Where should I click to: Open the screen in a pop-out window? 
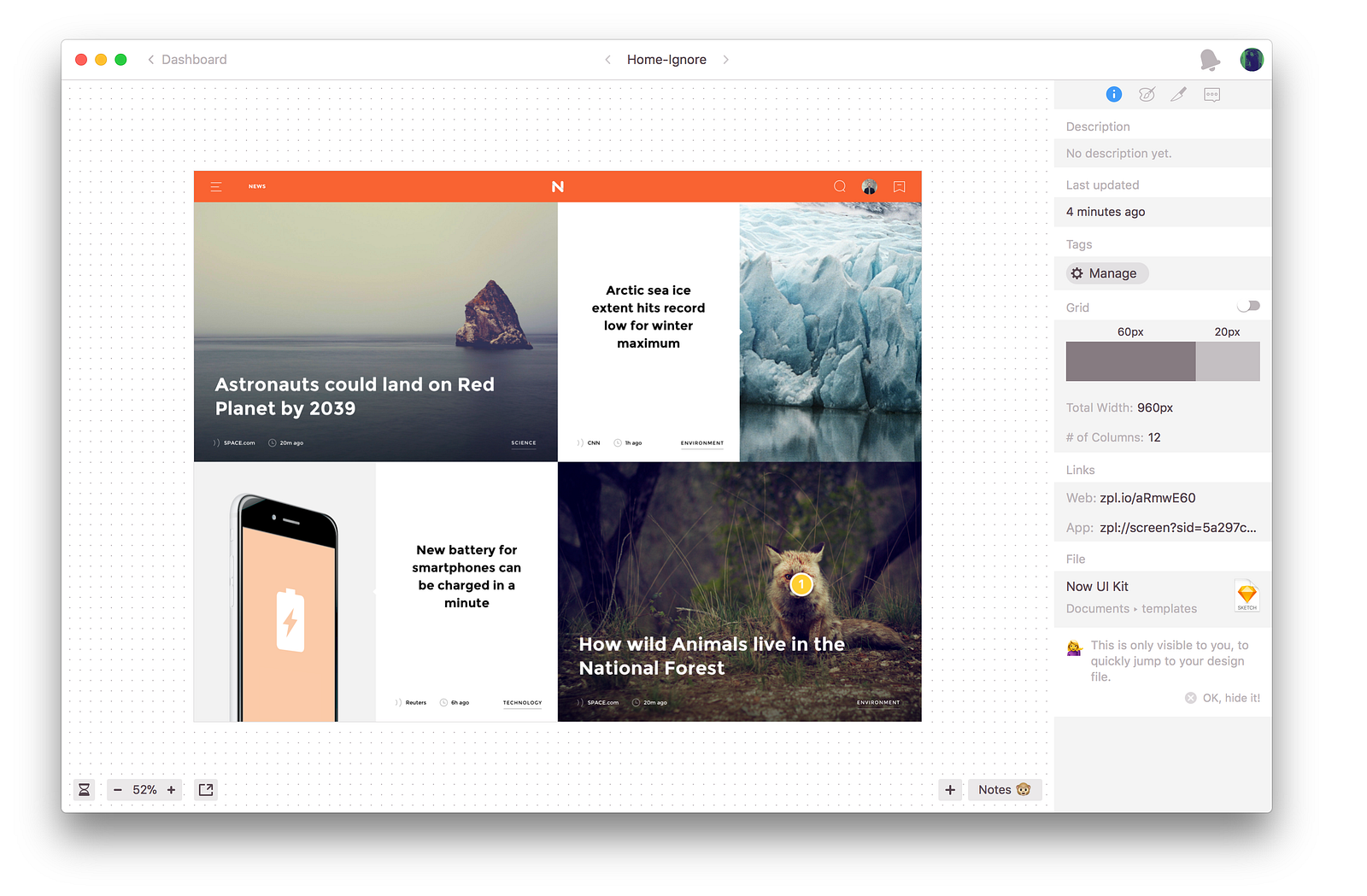point(206,790)
